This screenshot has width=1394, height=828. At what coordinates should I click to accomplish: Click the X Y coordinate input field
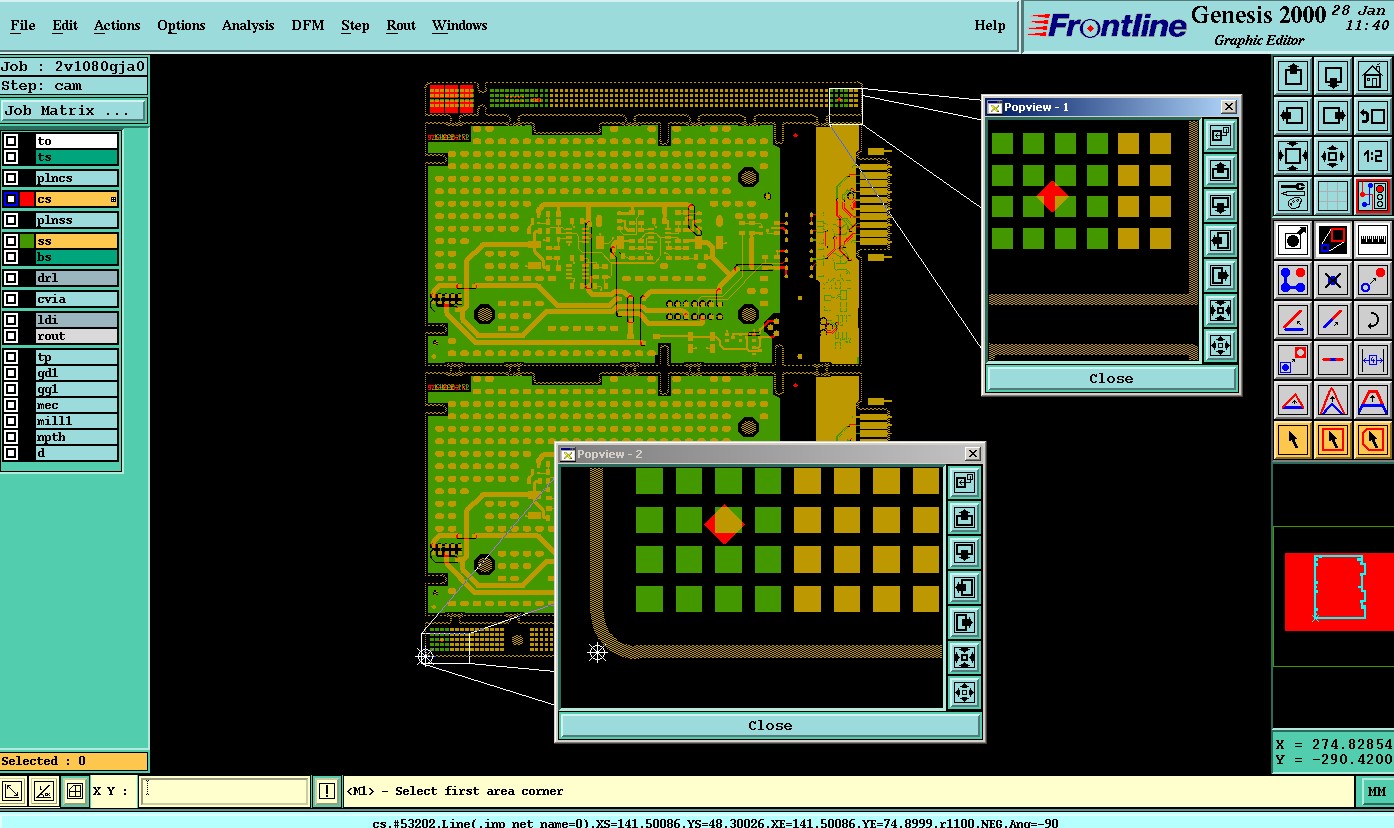(225, 791)
